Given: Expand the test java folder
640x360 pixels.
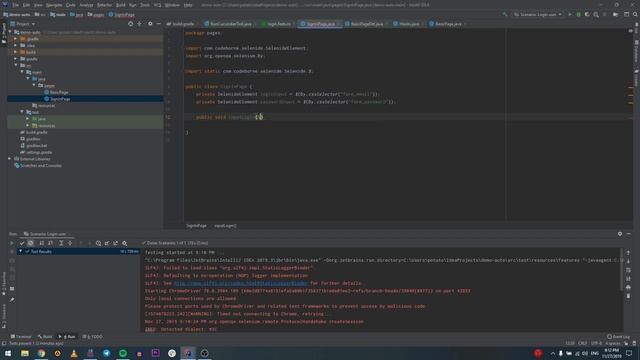Looking at the screenshot, I should pos(28,119).
